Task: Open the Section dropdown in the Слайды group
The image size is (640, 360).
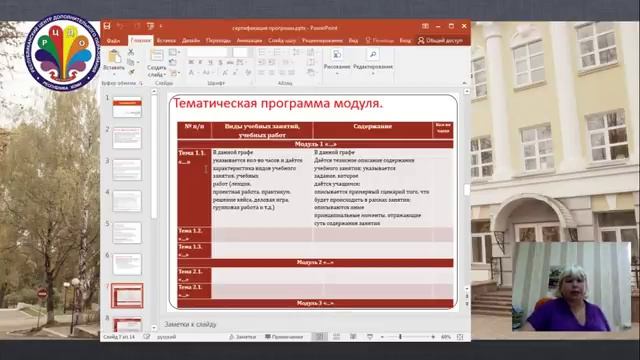Action: coord(175,73)
